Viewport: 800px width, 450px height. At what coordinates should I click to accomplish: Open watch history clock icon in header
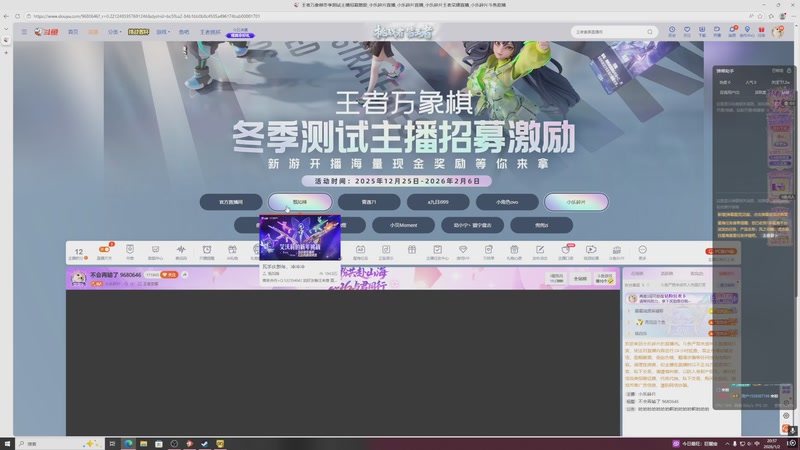pos(672,31)
